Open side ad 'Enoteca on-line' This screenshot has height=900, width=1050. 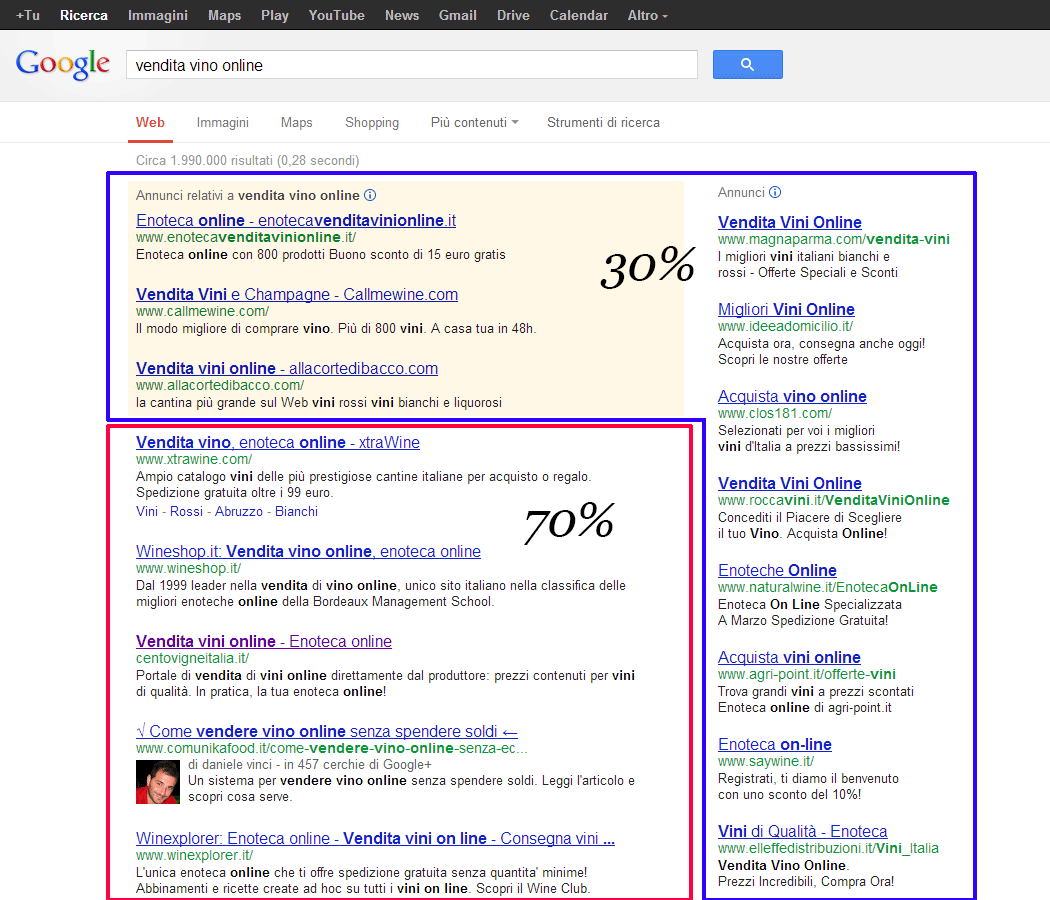pos(775,745)
